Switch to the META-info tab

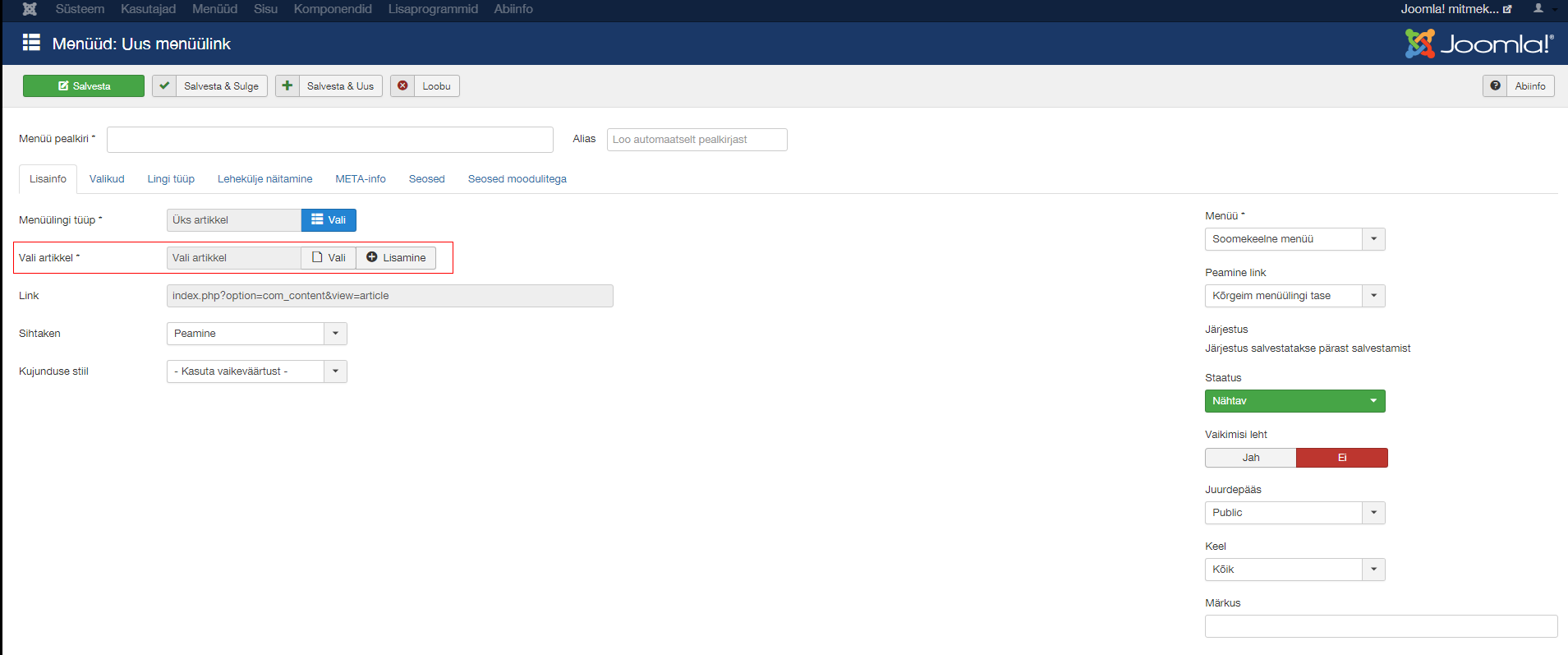tap(361, 179)
